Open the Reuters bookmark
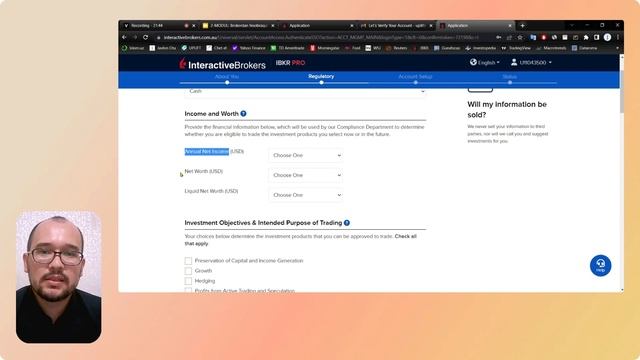640x360 pixels. [396, 48]
